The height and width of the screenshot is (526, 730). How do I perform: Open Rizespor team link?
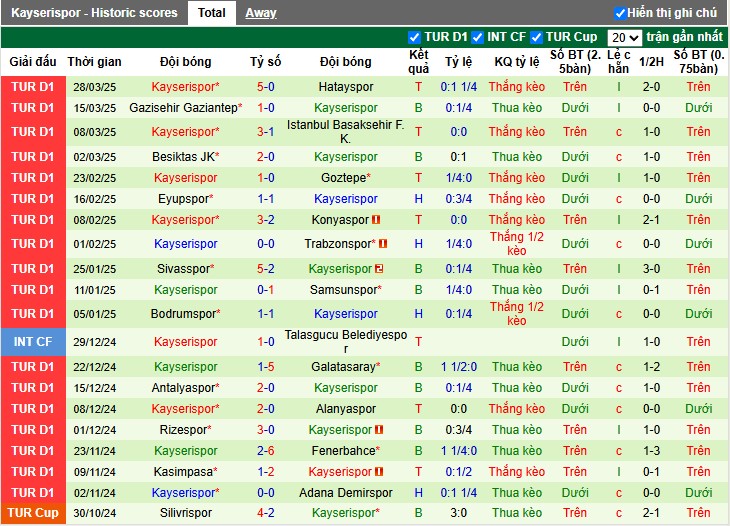pos(183,430)
